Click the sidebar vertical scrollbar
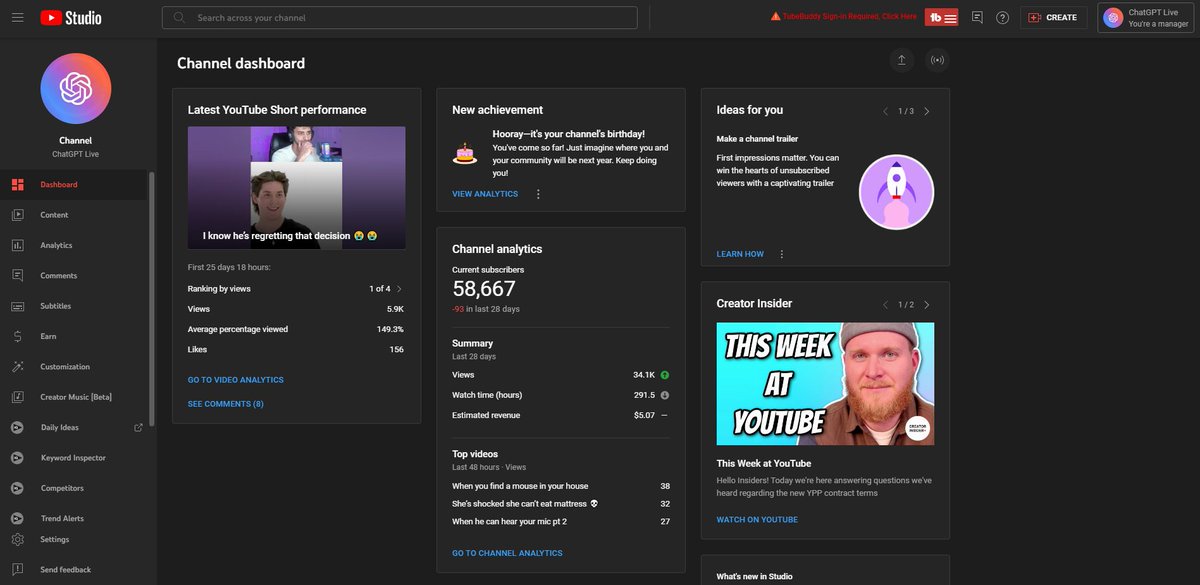Image resolution: width=1200 pixels, height=585 pixels. [151, 300]
